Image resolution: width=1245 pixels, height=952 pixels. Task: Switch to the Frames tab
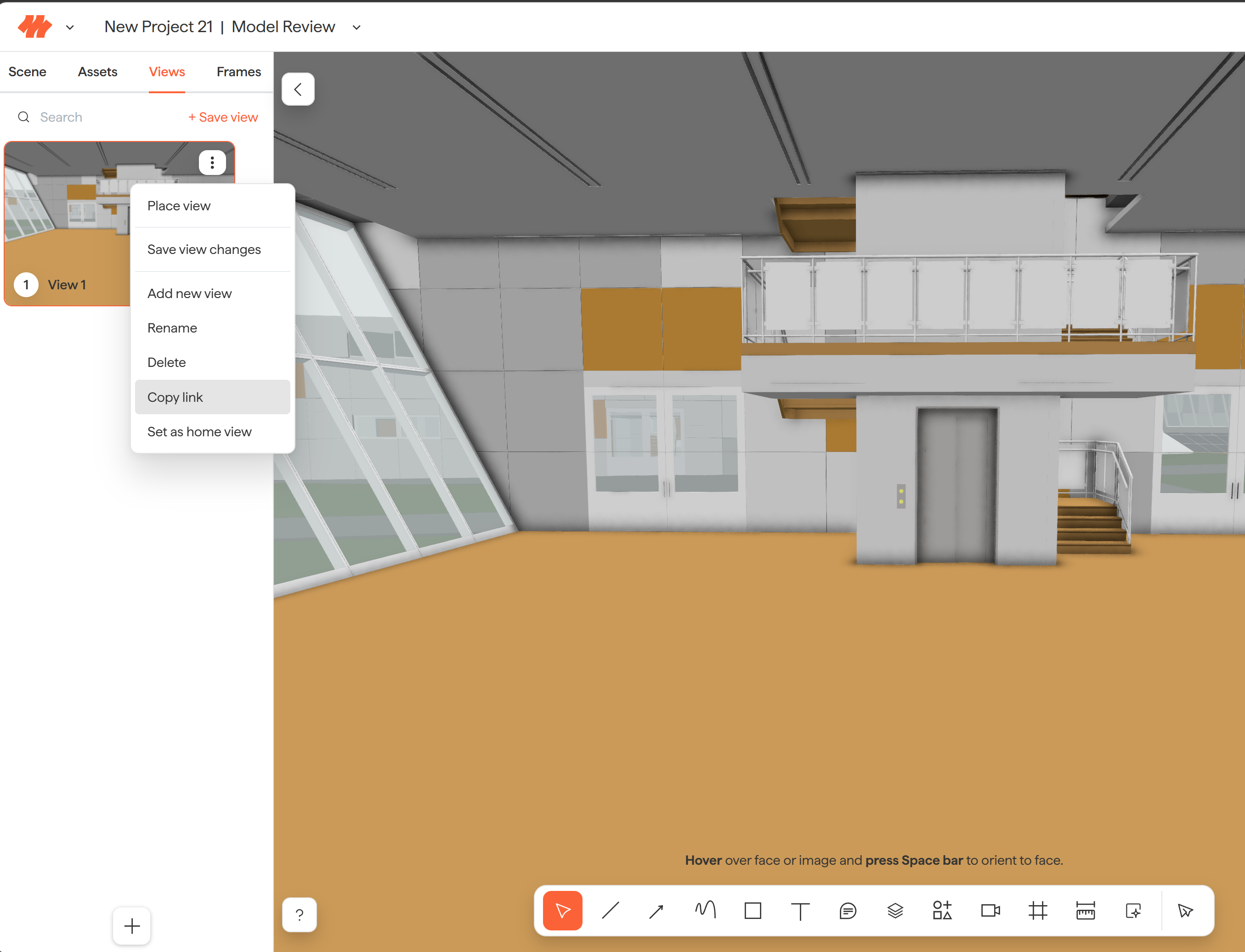click(239, 72)
